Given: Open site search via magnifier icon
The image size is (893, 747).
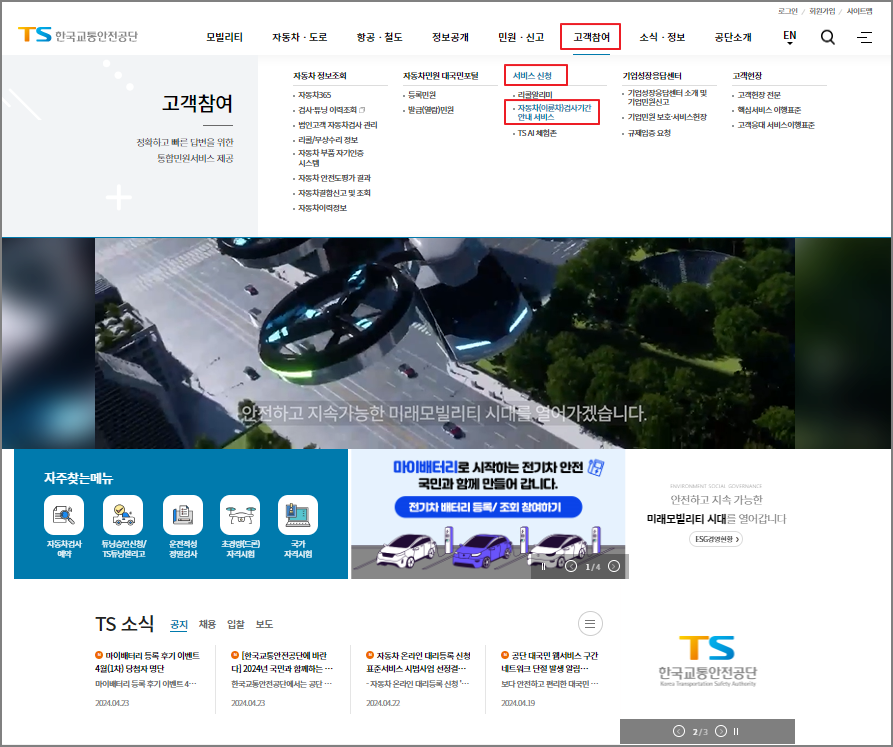Looking at the screenshot, I should click(x=827, y=37).
